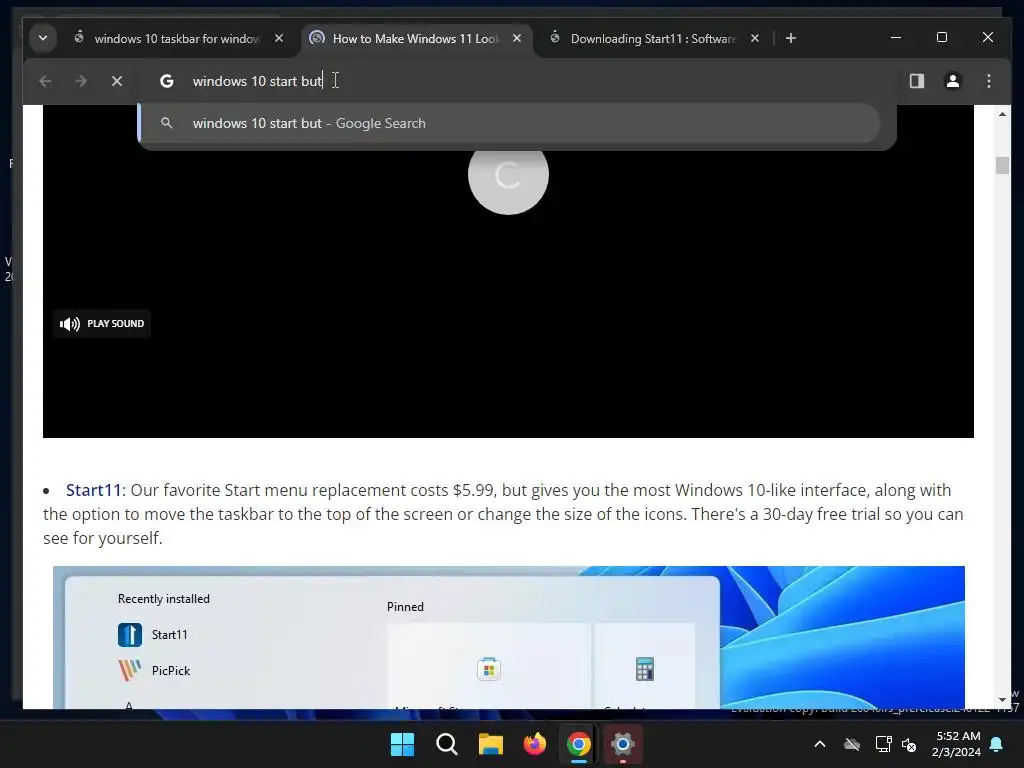Screen dimensions: 1024x768
Task: Click the page scrollbar thumb
Action: pyautogui.click(x=1002, y=165)
